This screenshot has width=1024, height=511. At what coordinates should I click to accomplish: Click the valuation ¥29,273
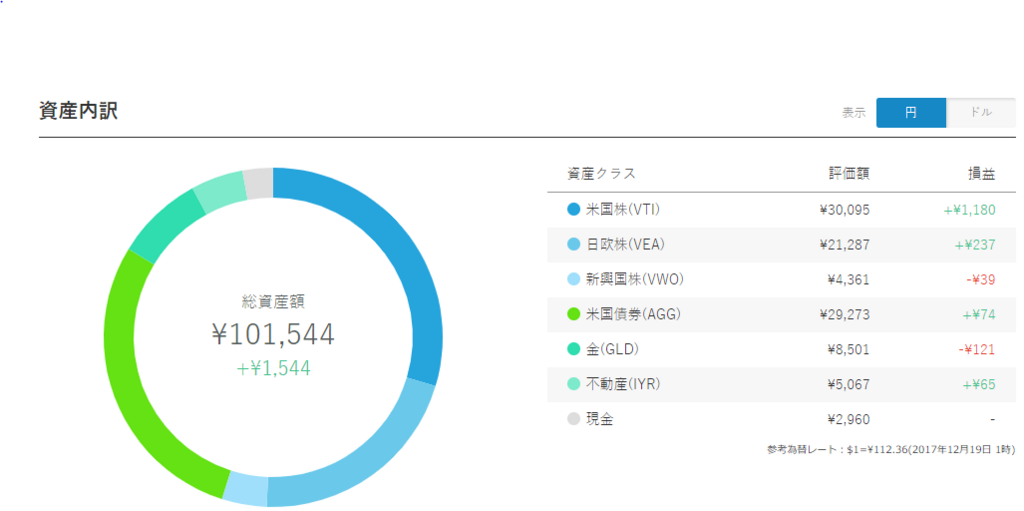[x=844, y=314]
